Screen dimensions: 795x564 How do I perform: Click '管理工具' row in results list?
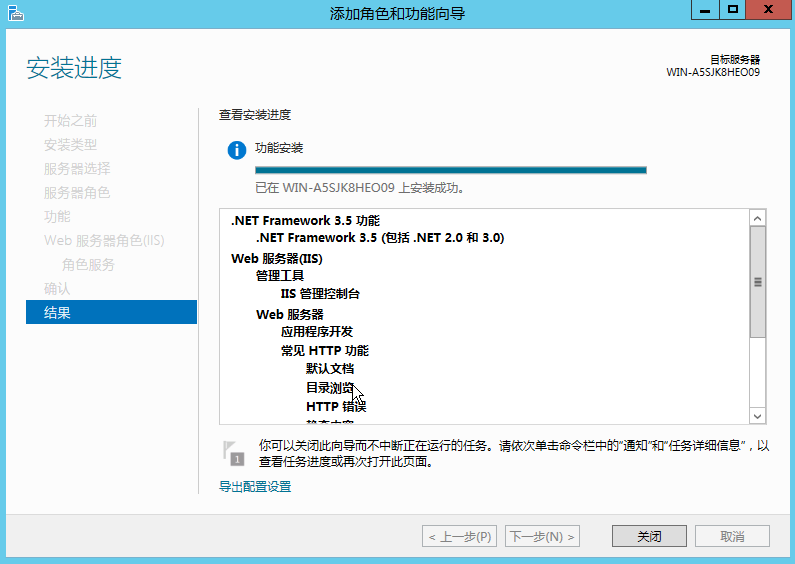[280, 276]
